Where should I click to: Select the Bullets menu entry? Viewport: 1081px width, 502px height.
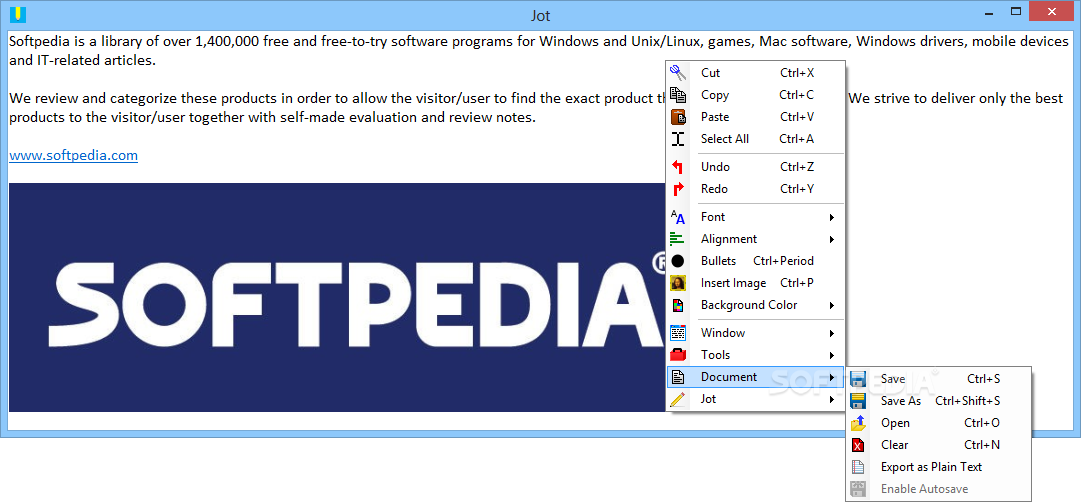(756, 261)
